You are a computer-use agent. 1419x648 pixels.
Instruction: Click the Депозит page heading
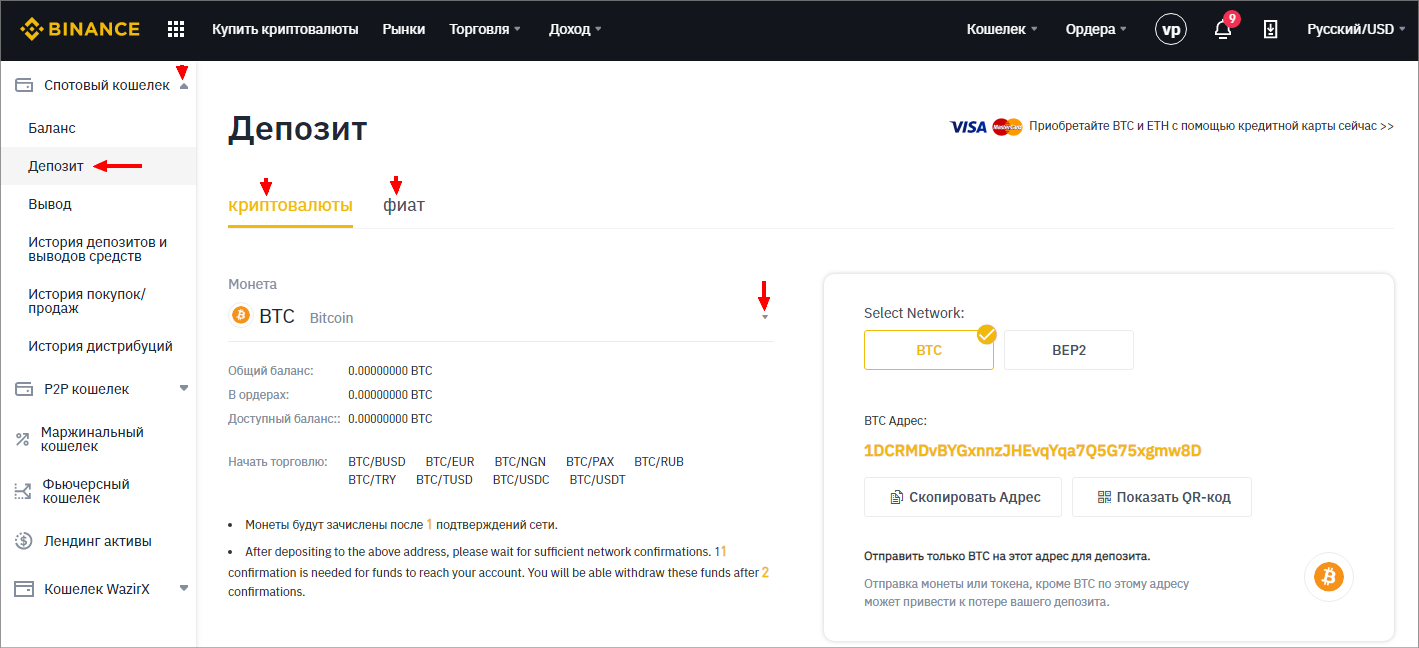pos(298,128)
